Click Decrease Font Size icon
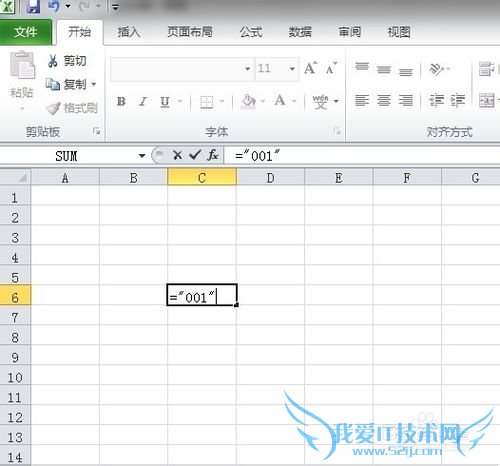Viewport: 500px width, 466px height. (x=331, y=68)
